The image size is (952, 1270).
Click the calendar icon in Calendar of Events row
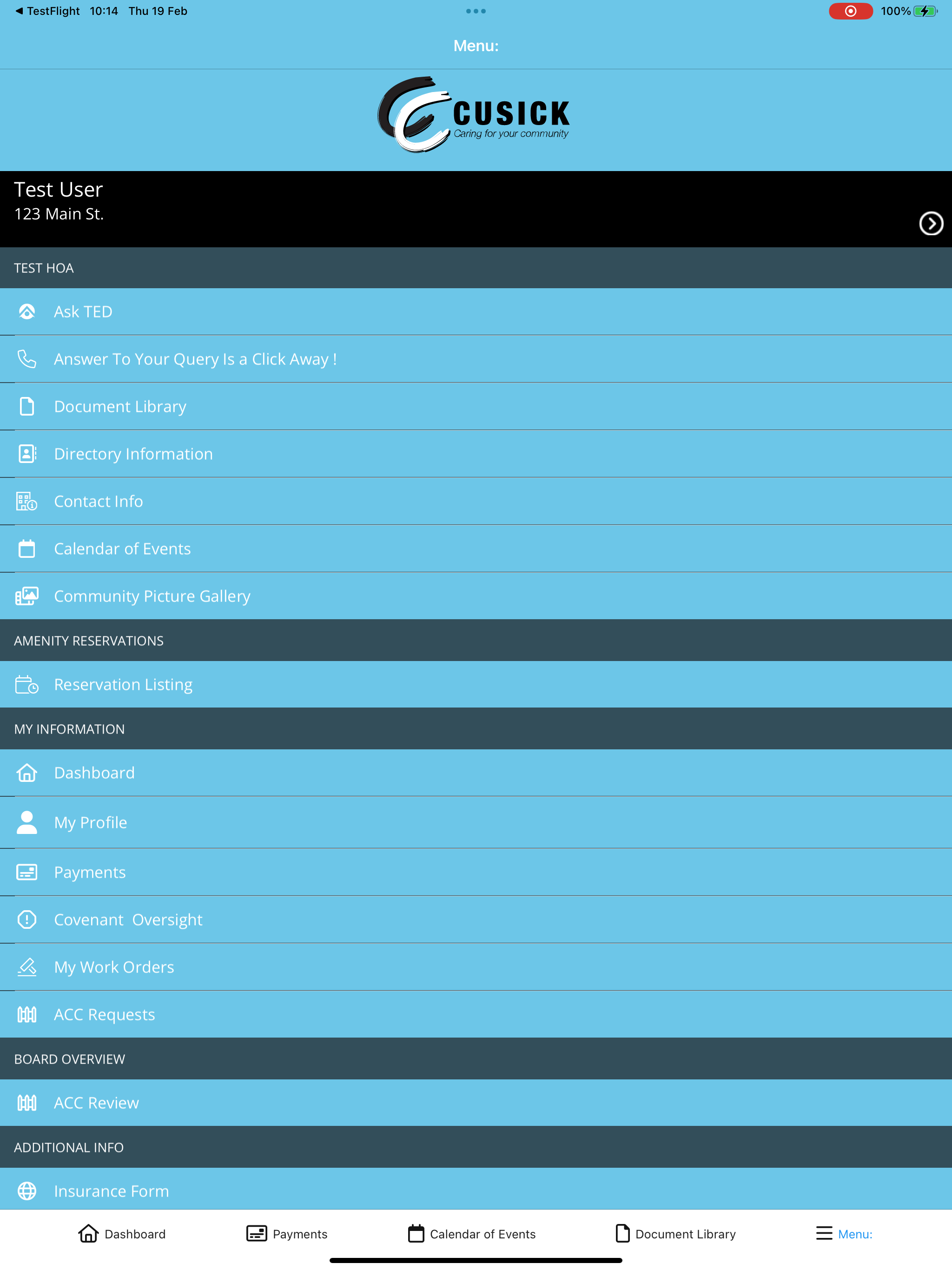pos(27,549)
